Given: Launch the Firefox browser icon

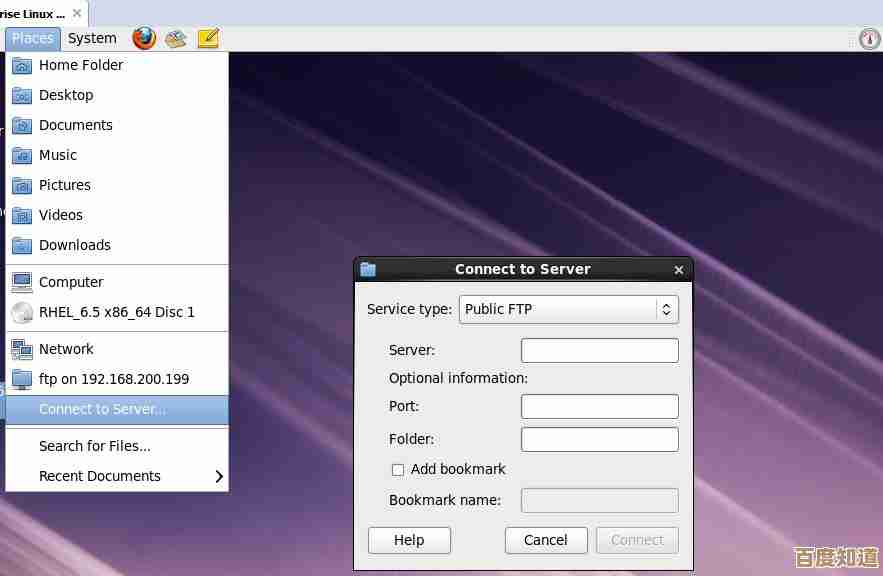Looking at the screenshot, I should 144,38.
